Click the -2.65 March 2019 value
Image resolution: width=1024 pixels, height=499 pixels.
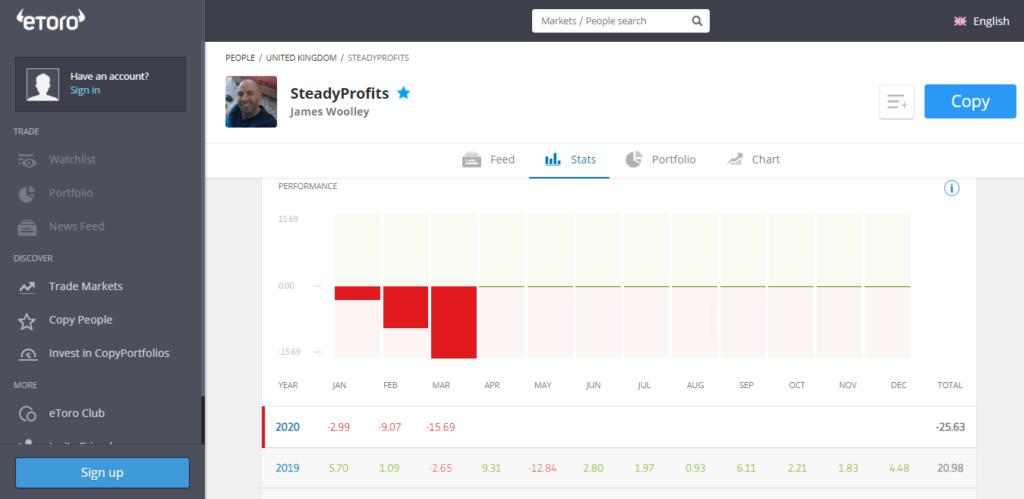tap(441, 468)
